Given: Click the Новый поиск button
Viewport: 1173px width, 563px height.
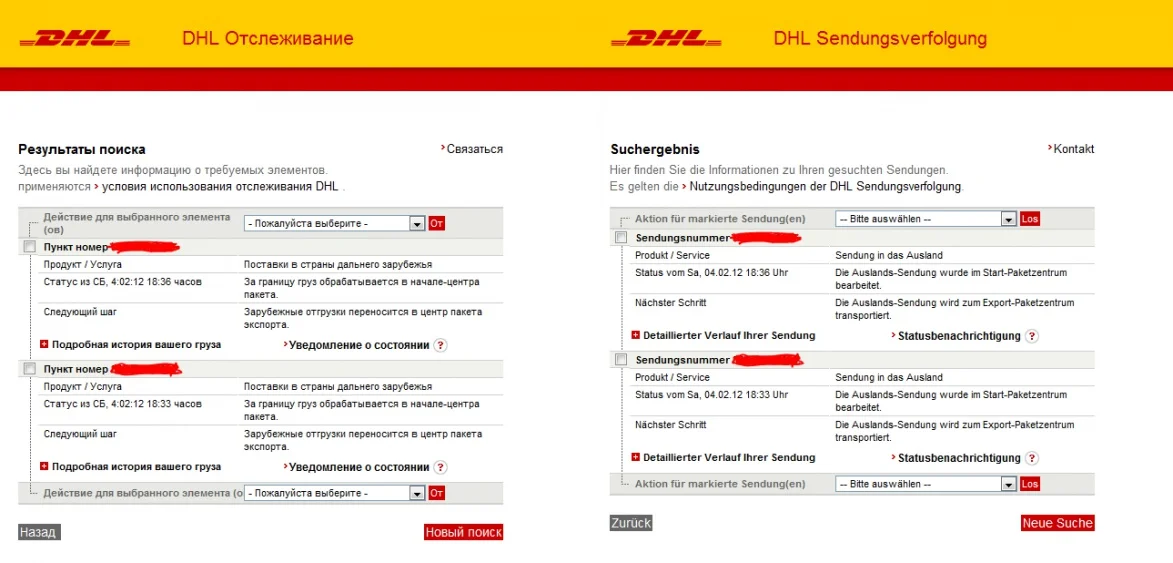Looking at the screenshot, I should [463, 532].
